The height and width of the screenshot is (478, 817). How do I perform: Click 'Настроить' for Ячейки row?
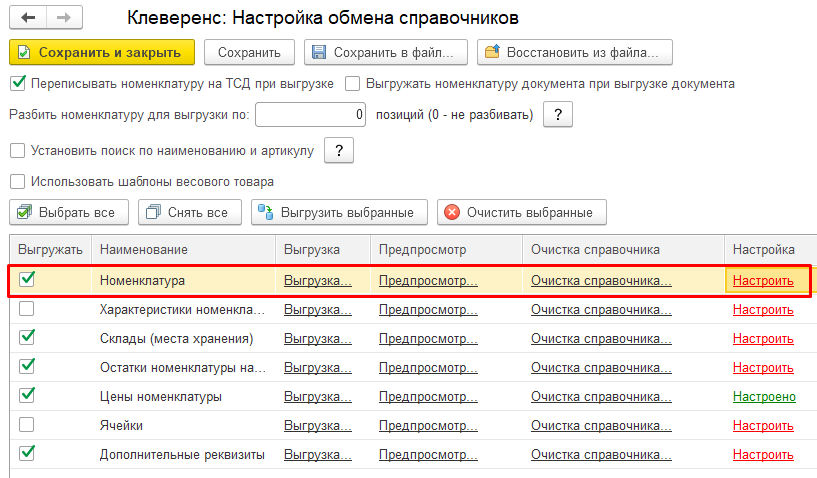763,426
